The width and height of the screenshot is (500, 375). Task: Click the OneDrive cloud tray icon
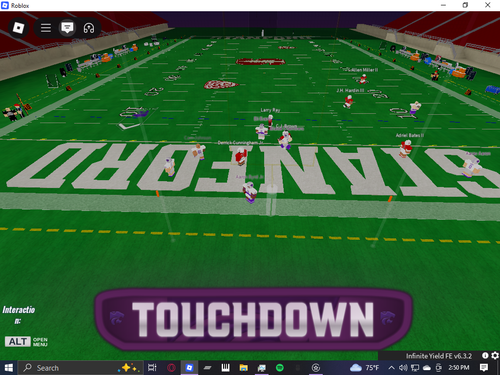pos(427,368)
